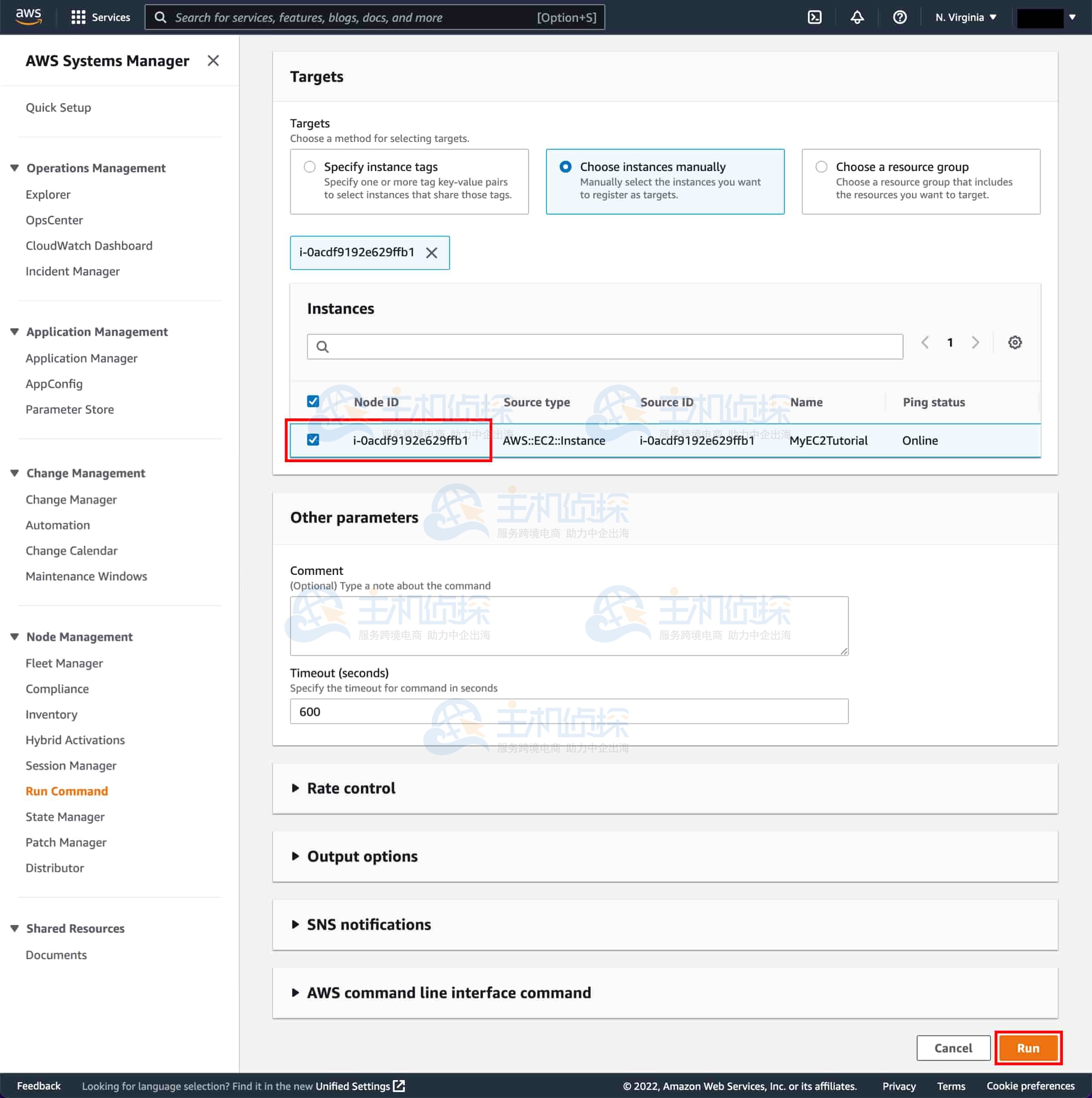Screen dimensions: 1092x1098
Task: Open instances table settings gear
Action: point(1015,342)
